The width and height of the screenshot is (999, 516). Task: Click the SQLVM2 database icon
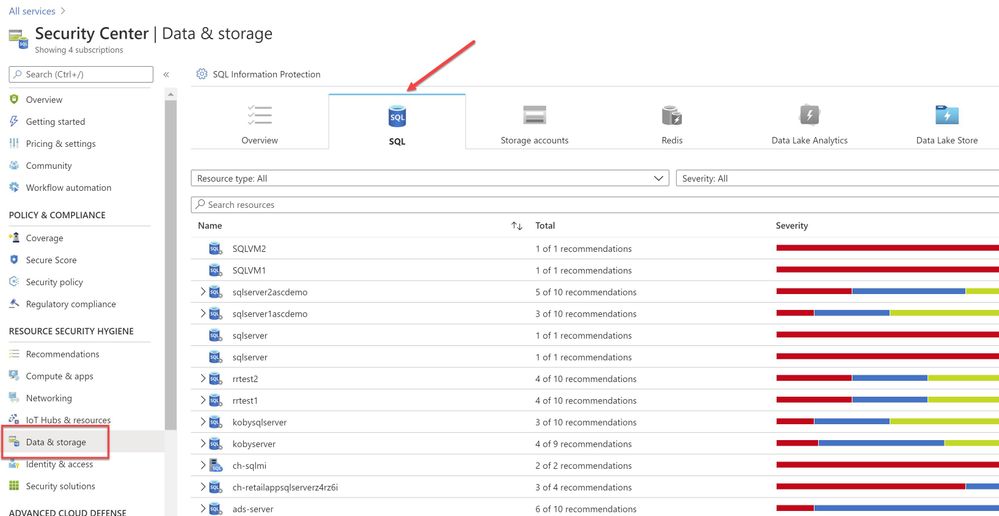click(x=215, y=248)
